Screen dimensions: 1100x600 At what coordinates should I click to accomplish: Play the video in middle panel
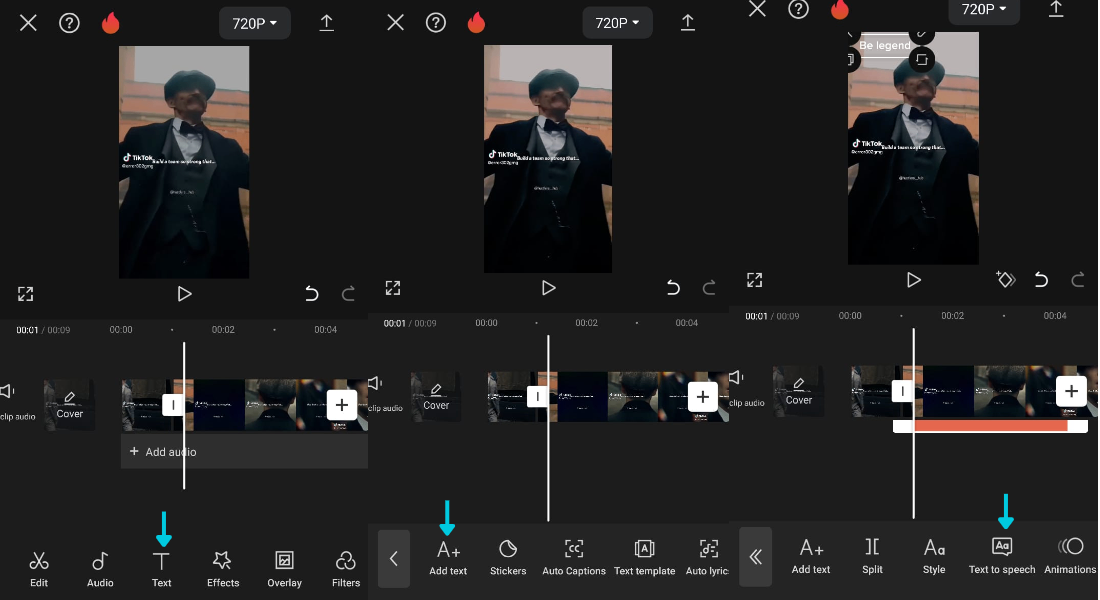point(548,288)
